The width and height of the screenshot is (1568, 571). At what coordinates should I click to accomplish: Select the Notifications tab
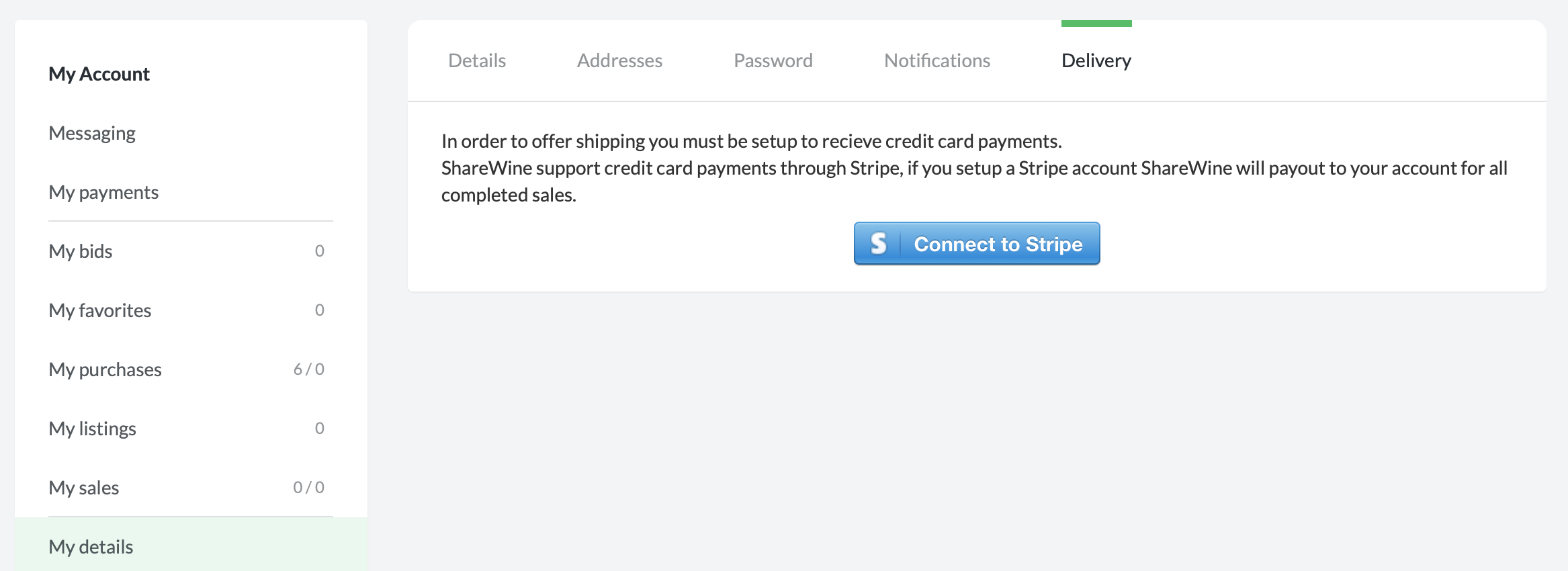tap(937, 61)
